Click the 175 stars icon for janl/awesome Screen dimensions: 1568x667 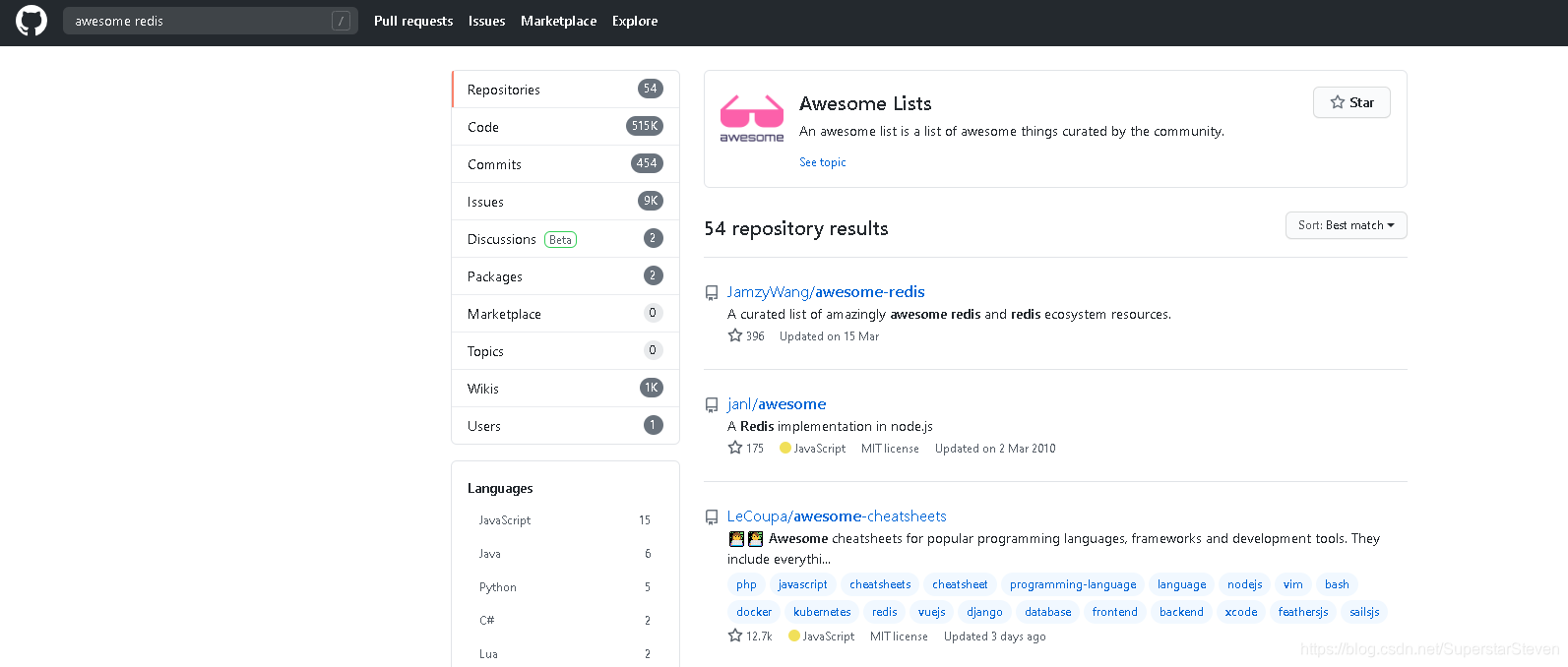tap(735, 448)
